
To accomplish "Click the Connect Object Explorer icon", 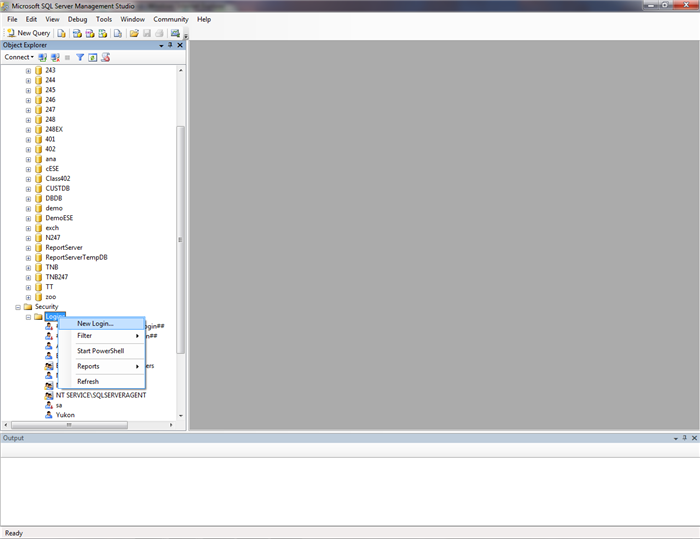I will click(42, 58).
